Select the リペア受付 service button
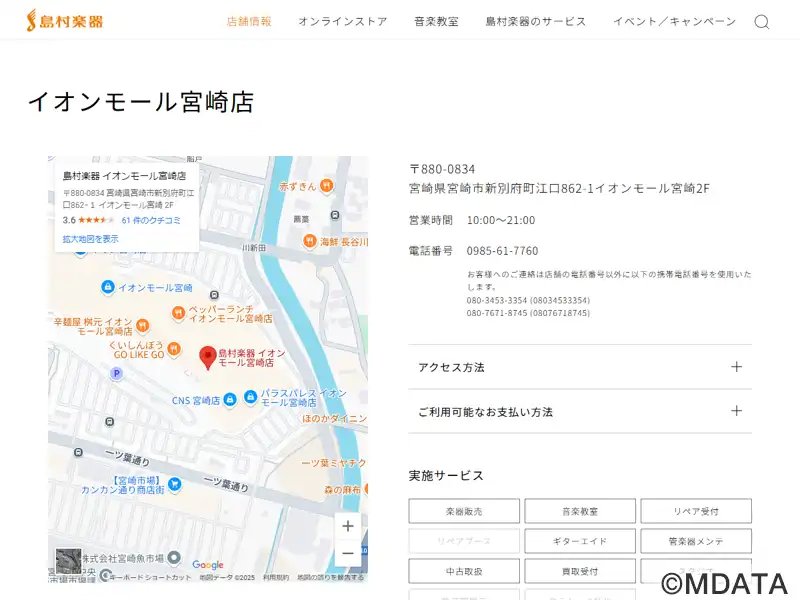Viewport: 800px width, 600px height. (x=696, y=511)
